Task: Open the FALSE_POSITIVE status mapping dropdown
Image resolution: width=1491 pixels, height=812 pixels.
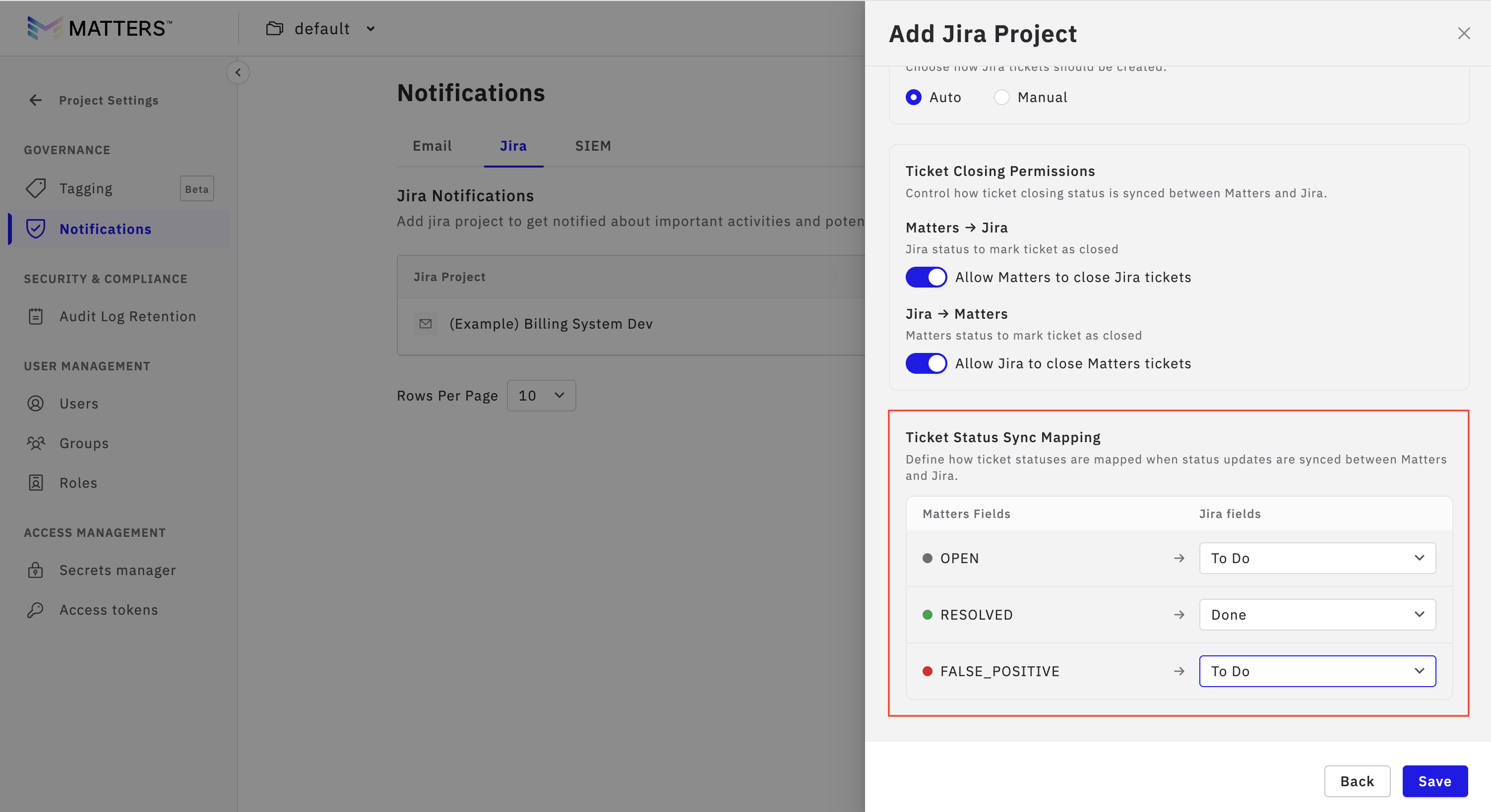Action: (x=1317, y=671)
